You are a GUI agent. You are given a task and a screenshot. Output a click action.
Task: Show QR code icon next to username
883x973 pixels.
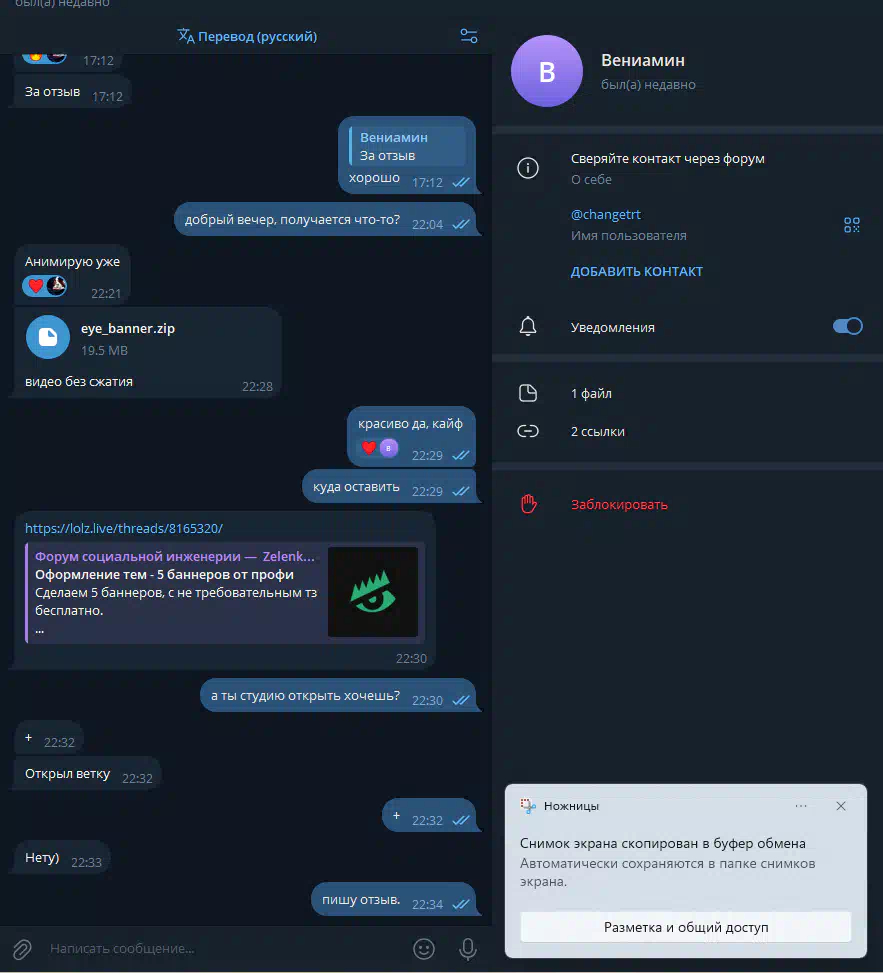852,225
